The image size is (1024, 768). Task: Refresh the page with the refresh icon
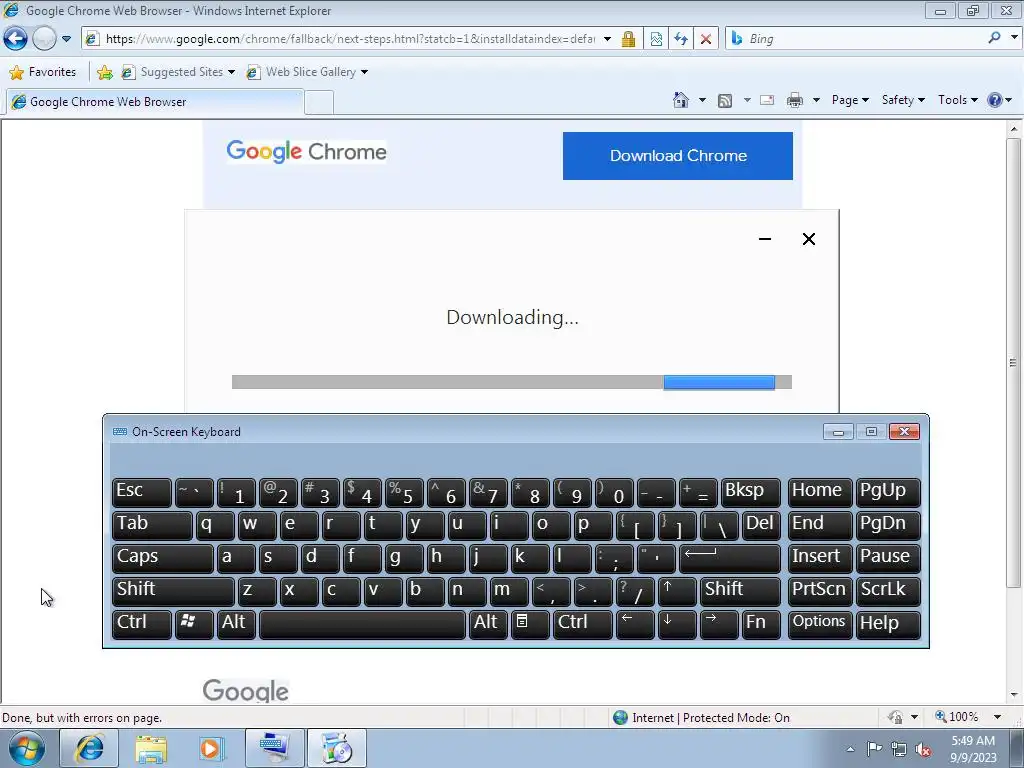pos(681,39)
